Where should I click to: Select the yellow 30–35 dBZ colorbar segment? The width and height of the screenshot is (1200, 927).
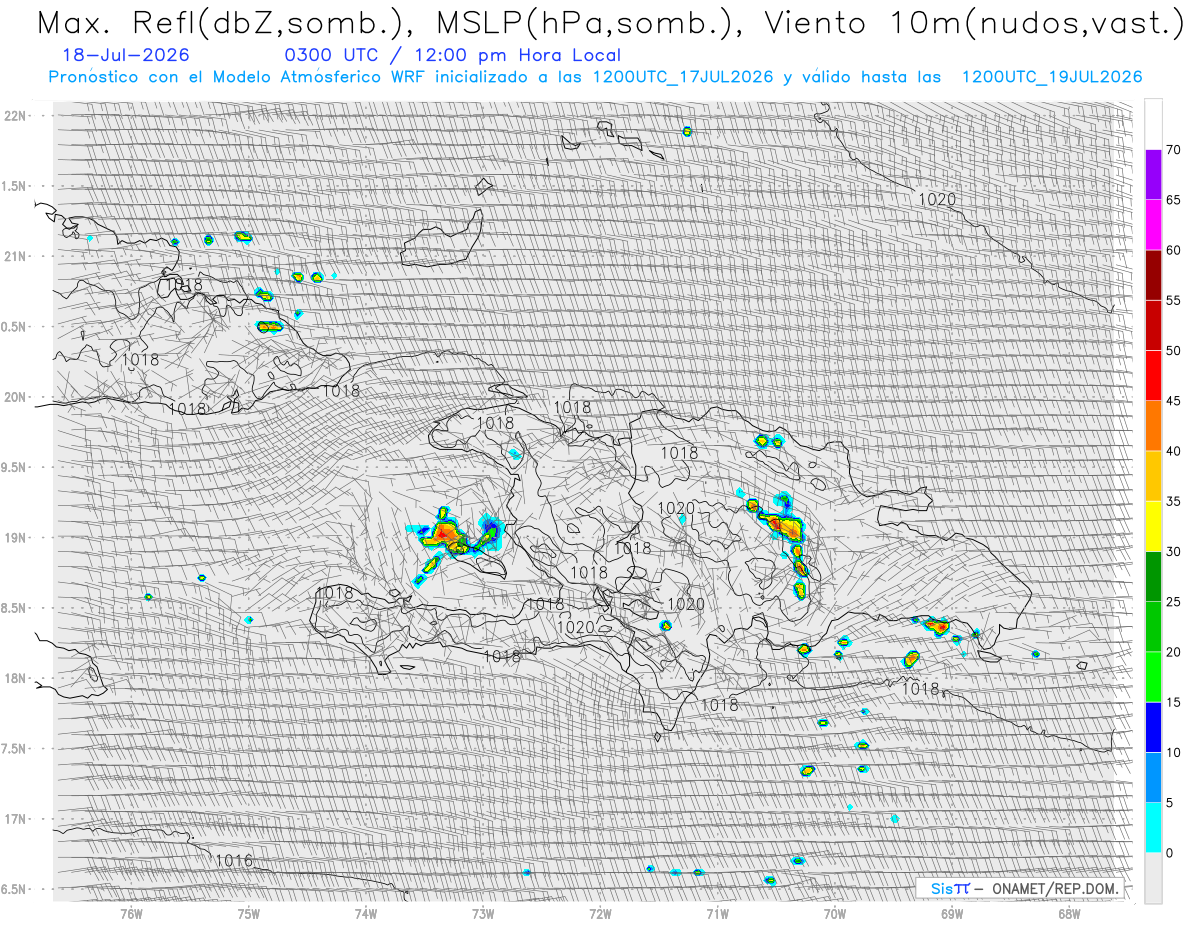click(1153, 526)
